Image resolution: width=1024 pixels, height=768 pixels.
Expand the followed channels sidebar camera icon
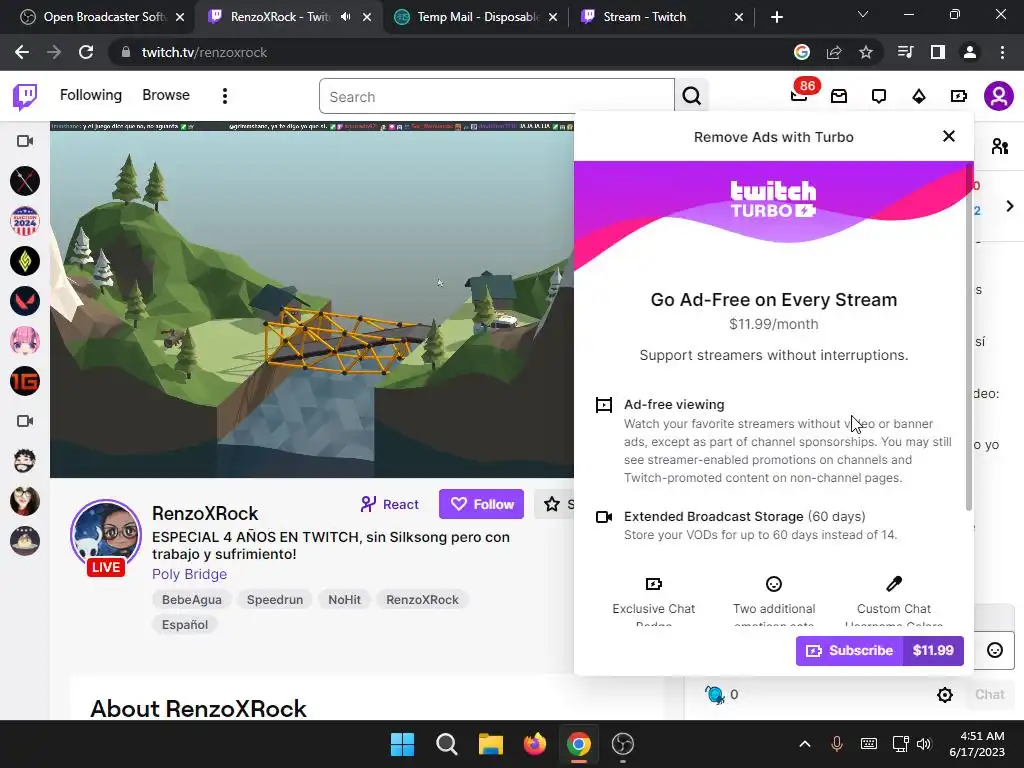point(25,141)
